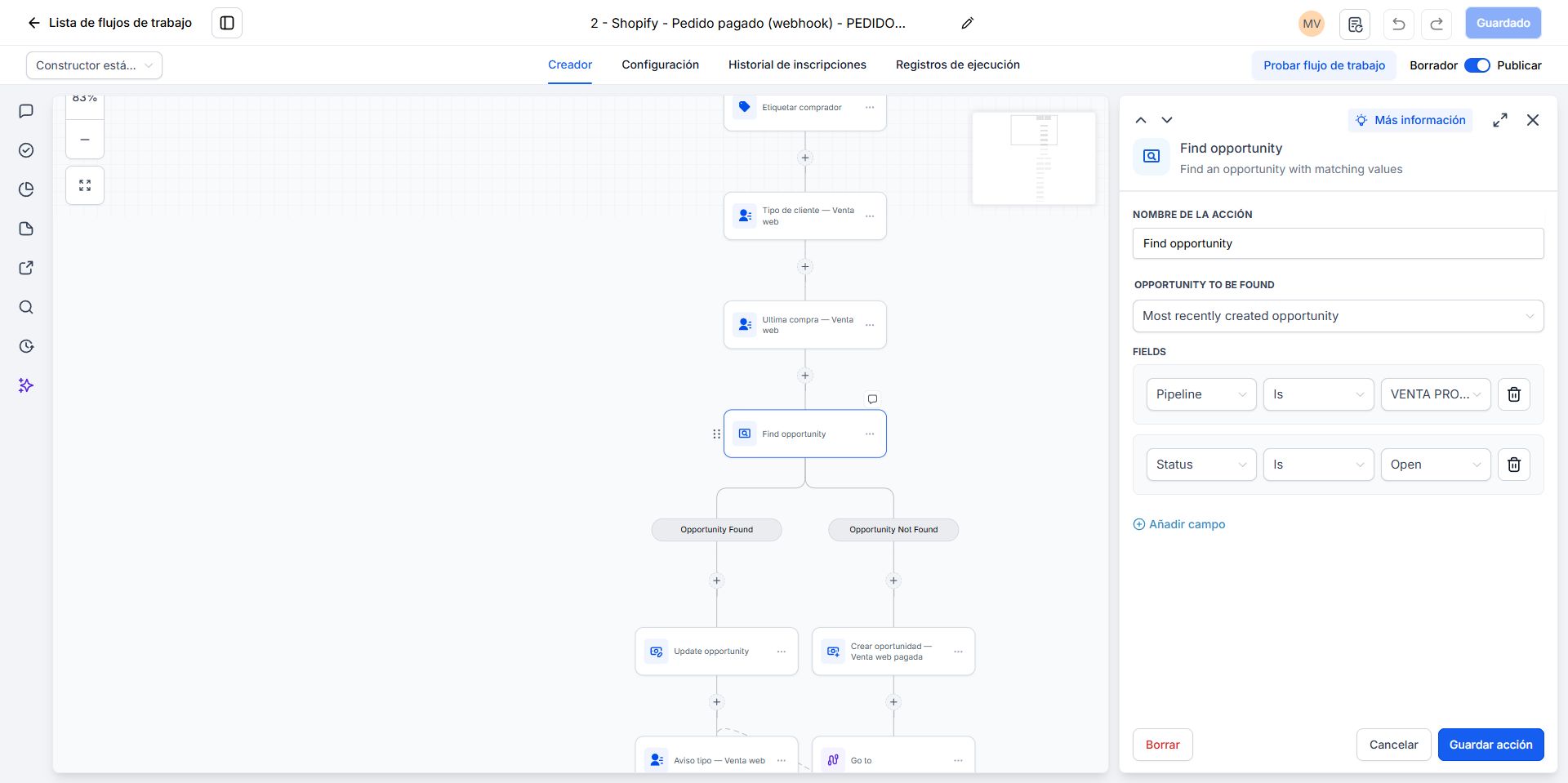Click the red Borrar button

(x=1162, y=745)
